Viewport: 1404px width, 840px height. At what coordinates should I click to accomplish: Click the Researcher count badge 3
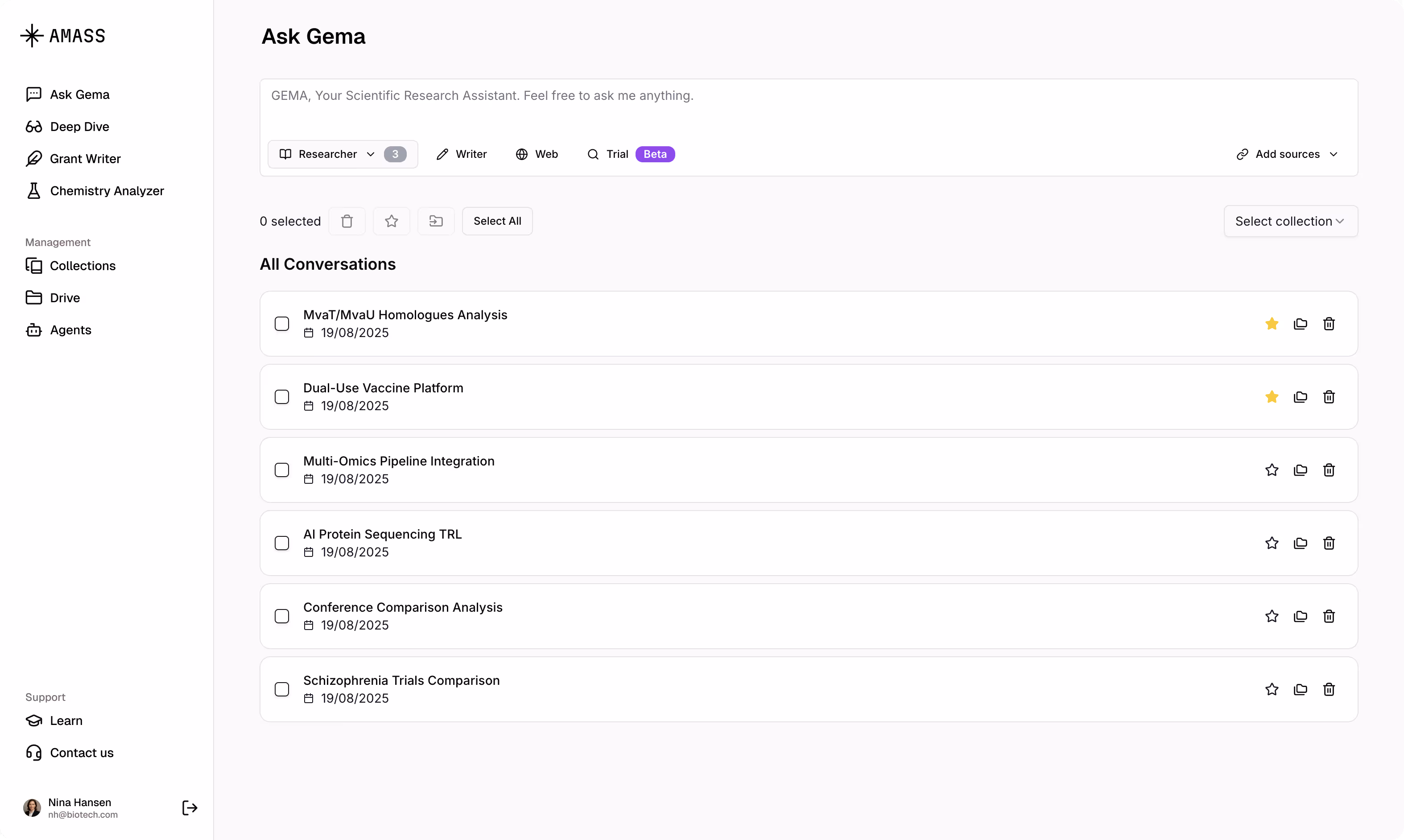click(x=395, y=154)
